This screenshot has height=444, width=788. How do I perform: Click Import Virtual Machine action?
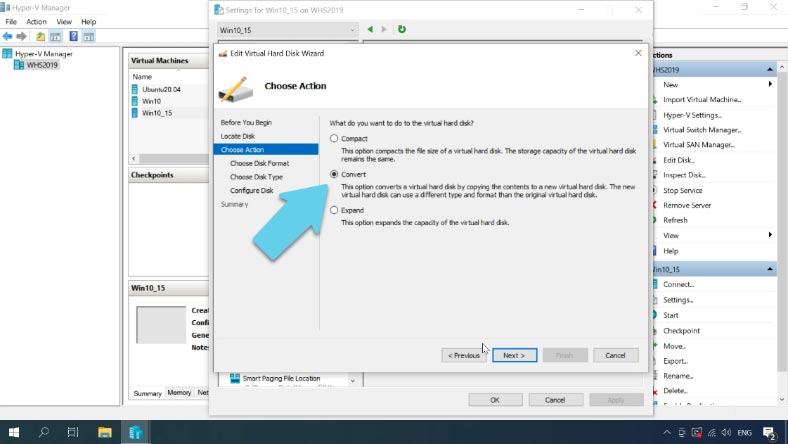tap(702, 100)
